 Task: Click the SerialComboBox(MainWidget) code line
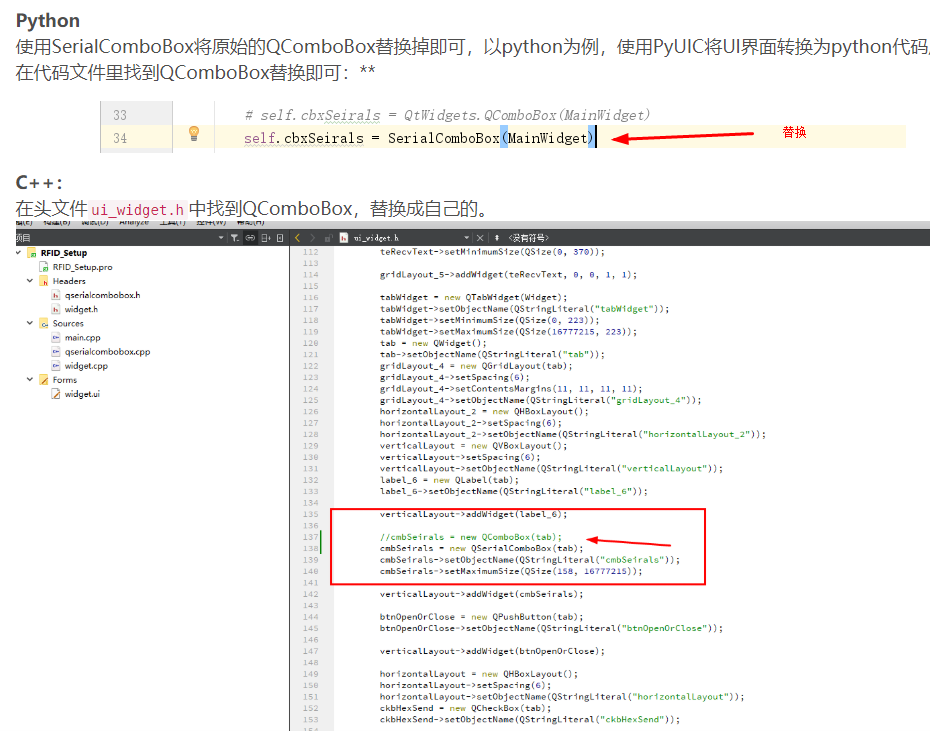click(419, 138)
